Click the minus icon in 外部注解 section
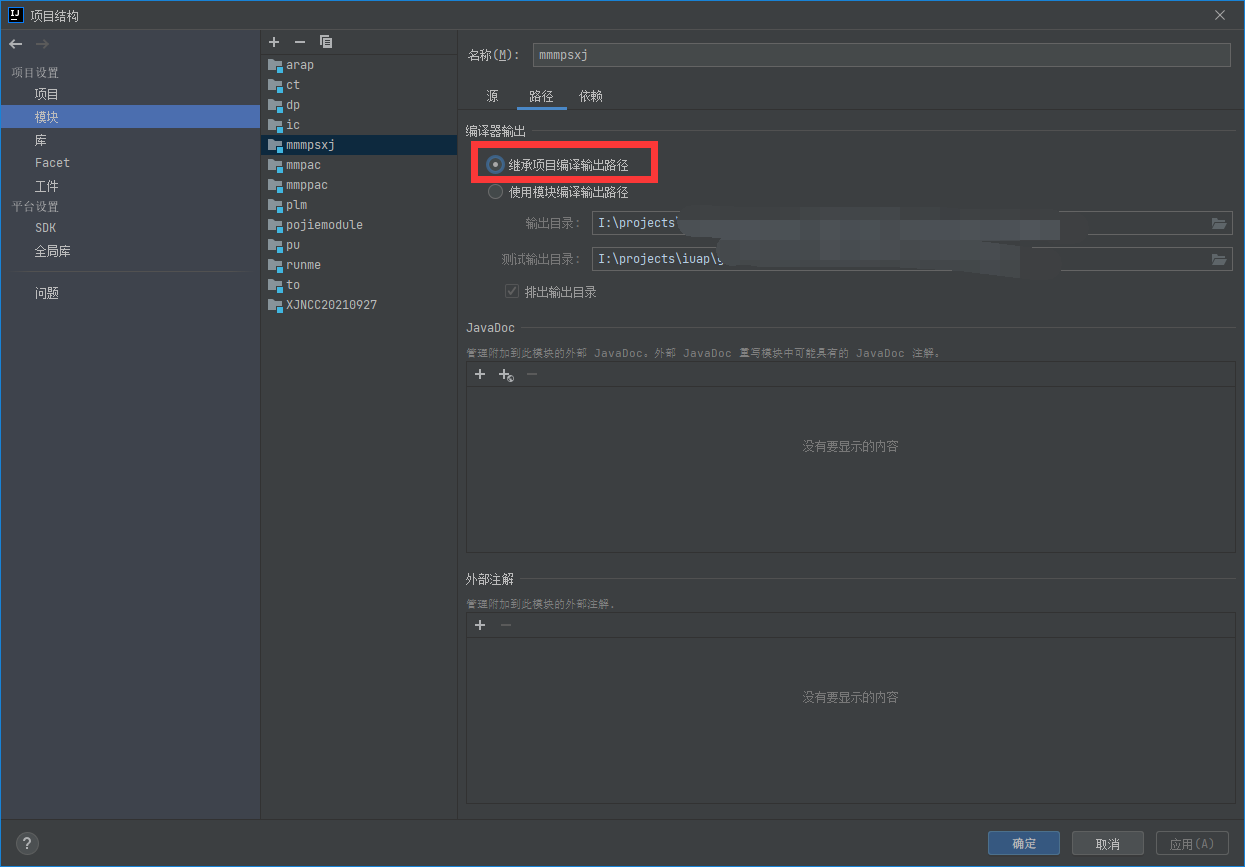The height and width of the screenshot is (867, 1245). tap(506, 625)
